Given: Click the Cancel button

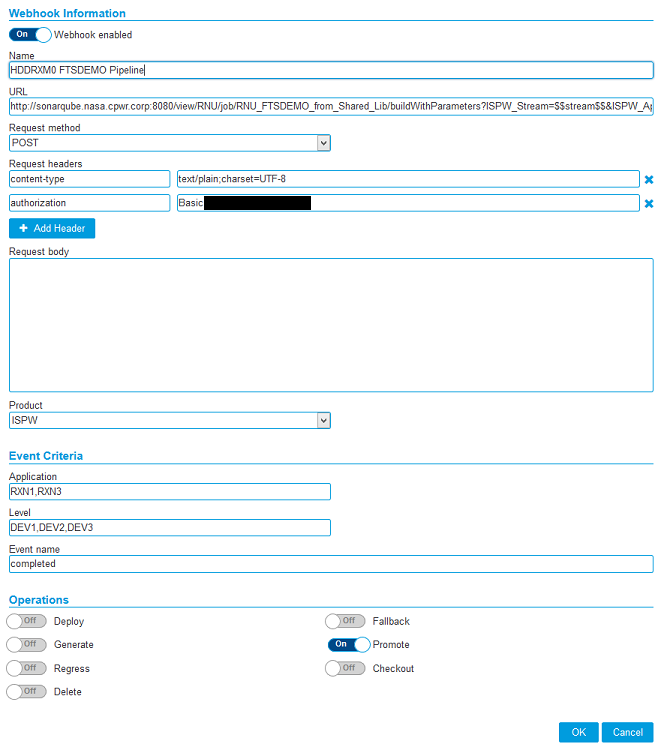Looking at the screenshot, I should (x=627, y=732).
